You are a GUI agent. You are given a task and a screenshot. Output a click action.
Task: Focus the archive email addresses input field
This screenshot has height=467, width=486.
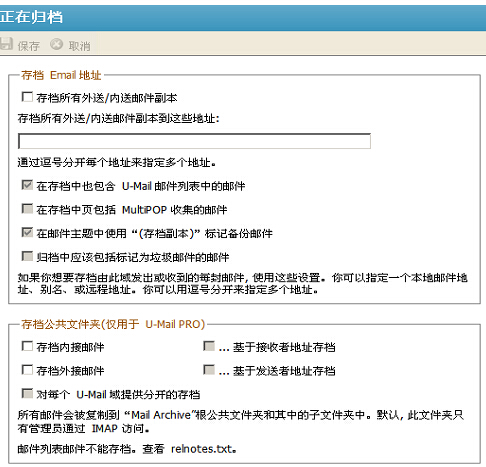194,141
